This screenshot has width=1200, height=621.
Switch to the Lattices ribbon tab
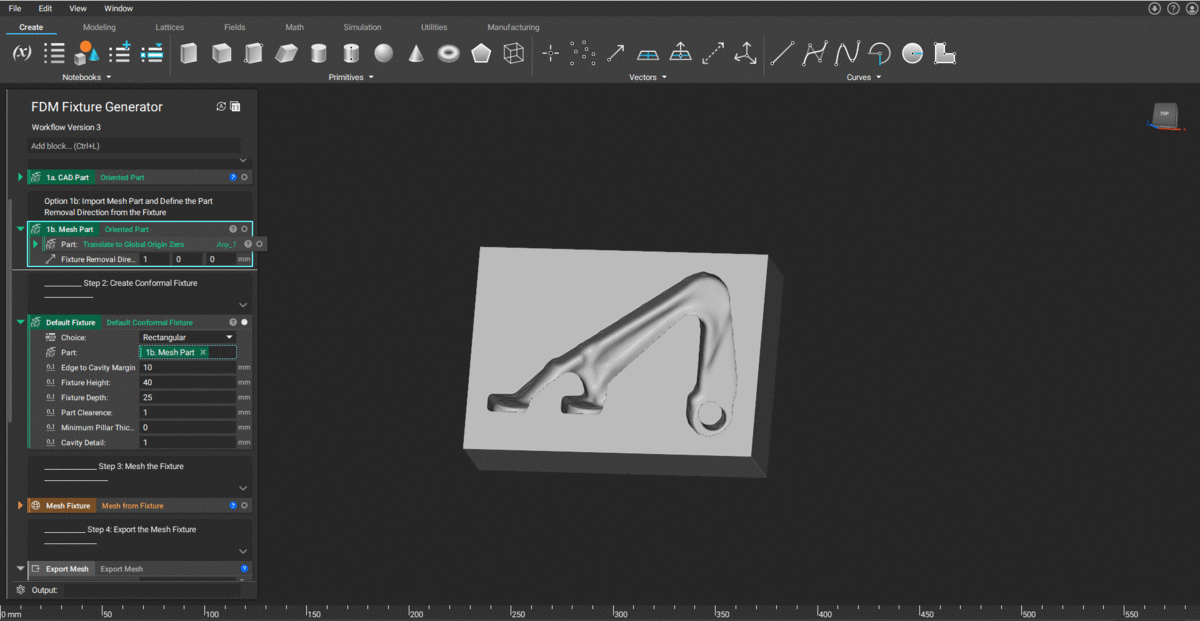(x=170, y=27)
